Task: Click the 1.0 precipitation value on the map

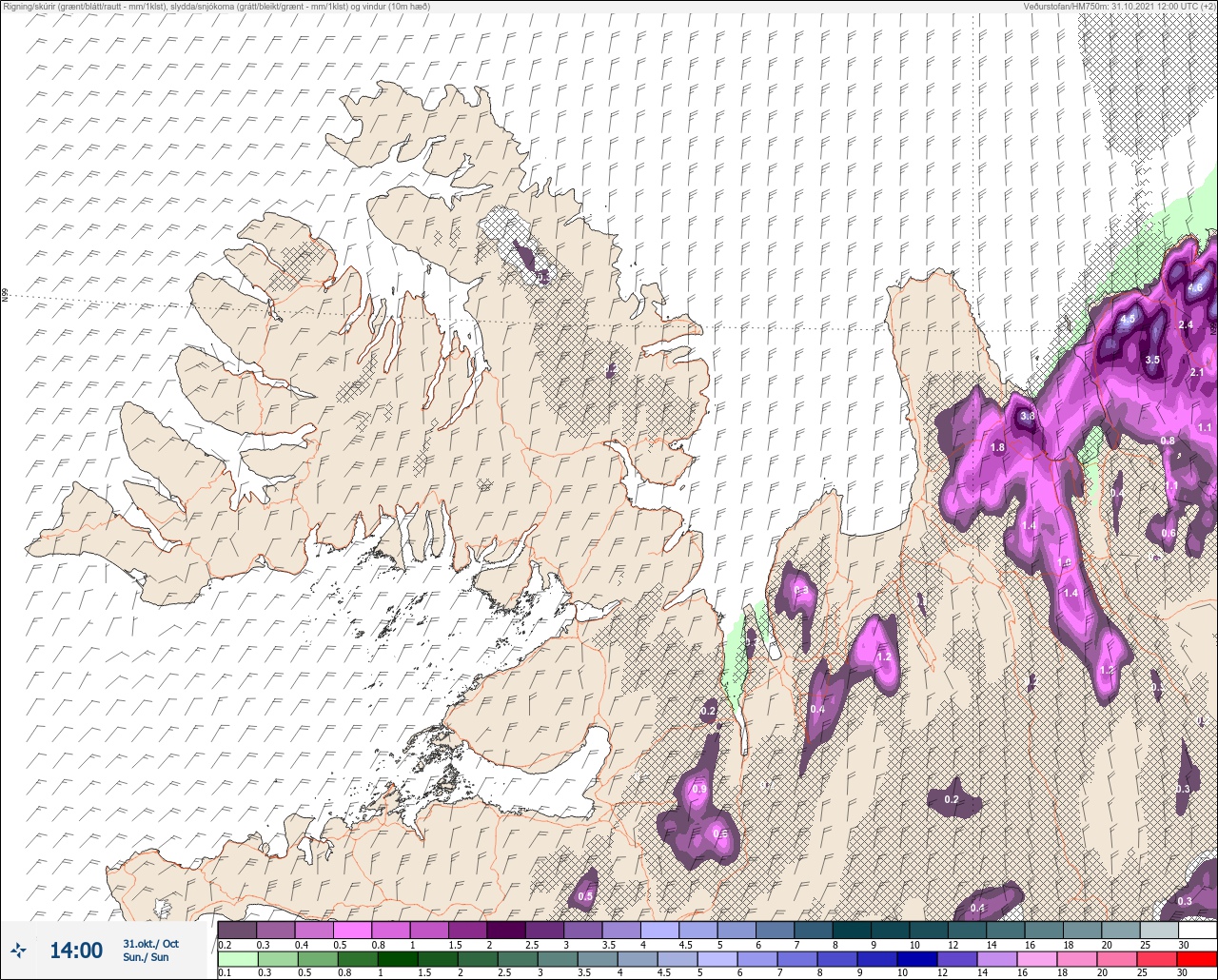Action: 1064,563
